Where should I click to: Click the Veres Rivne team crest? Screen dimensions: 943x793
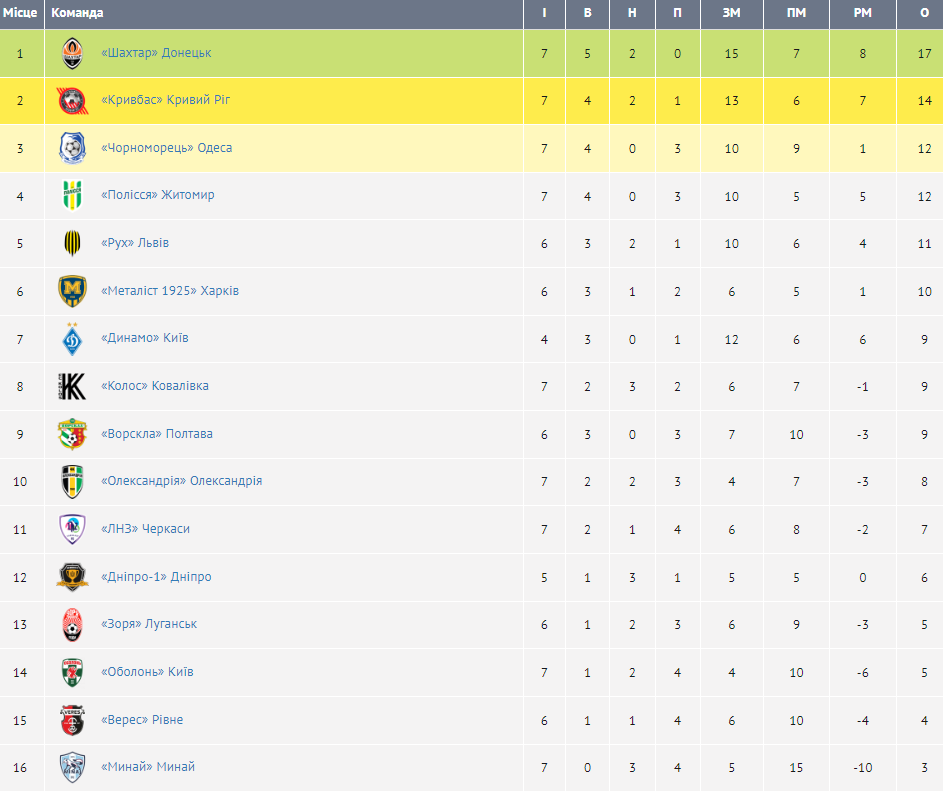coord(73,720)
